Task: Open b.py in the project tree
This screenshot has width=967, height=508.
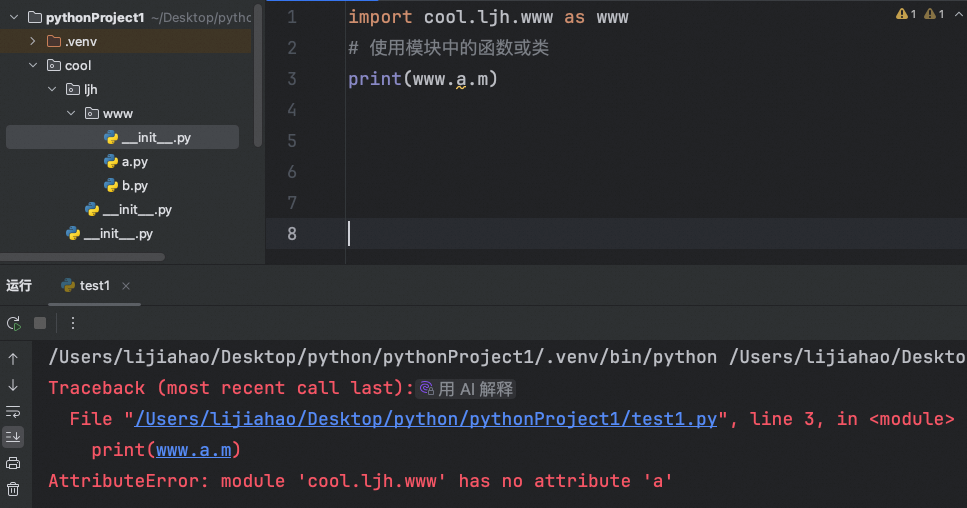Action: pos(134,186)
